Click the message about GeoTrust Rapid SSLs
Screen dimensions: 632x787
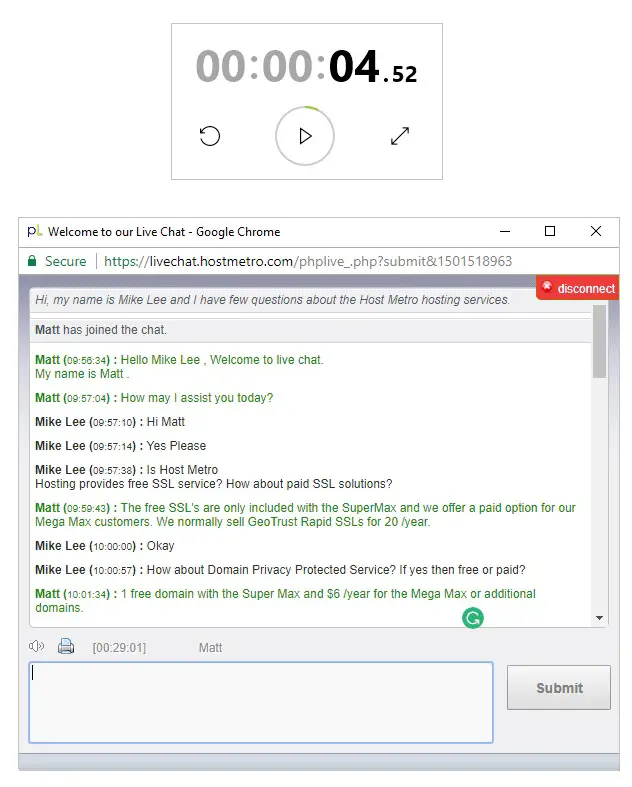click(305, 515)
